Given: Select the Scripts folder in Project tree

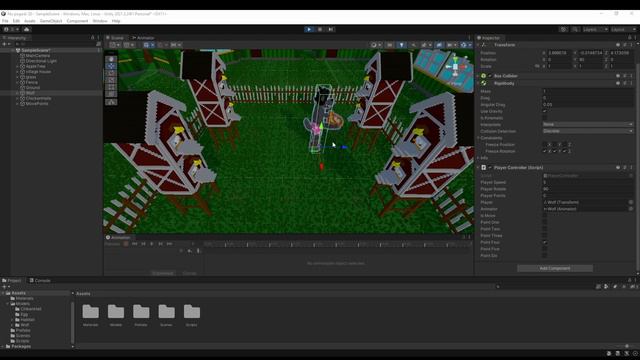Looking at the screenshot, I should pos(22,341).
